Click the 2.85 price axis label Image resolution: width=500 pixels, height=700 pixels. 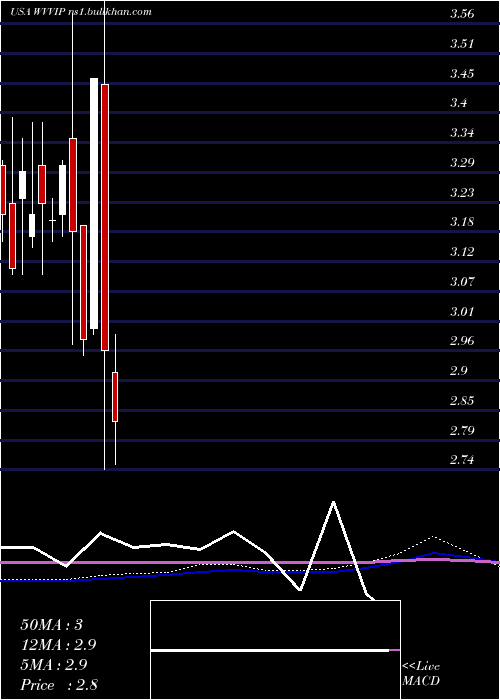[462, 400]
